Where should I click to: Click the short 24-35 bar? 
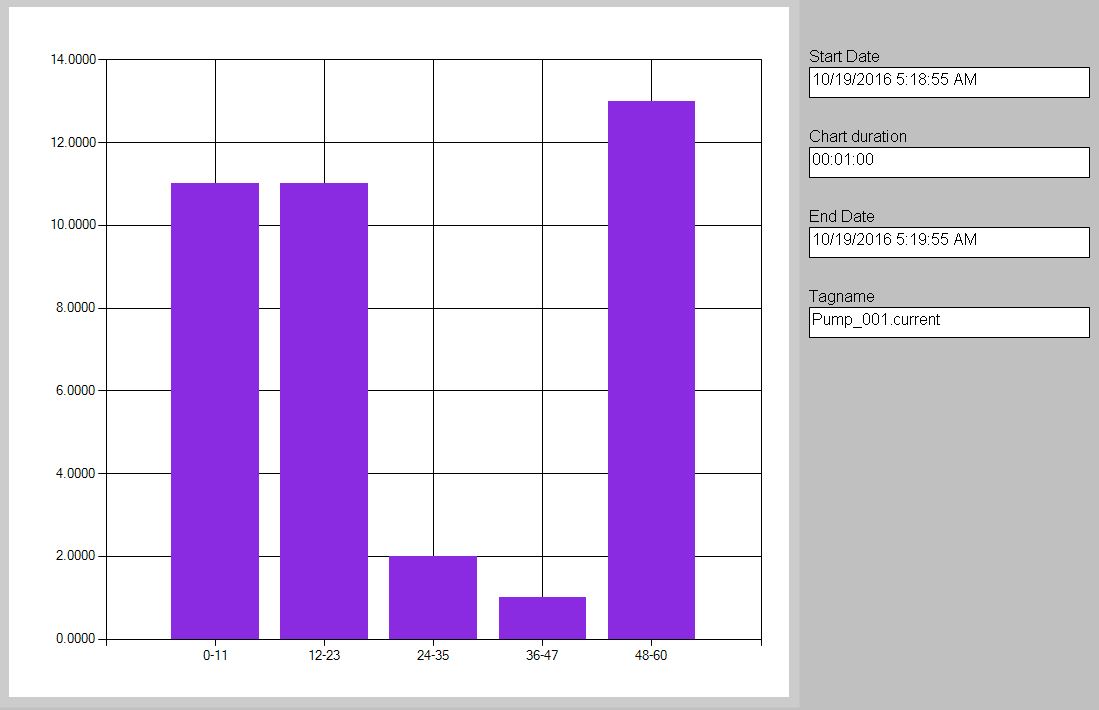[x=433, y=595]
